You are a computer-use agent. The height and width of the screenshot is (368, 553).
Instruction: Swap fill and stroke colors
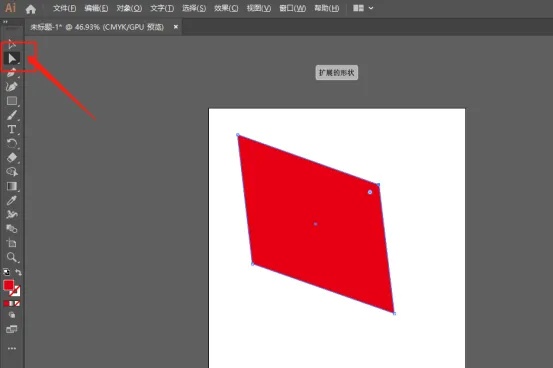tap(18, 272)
